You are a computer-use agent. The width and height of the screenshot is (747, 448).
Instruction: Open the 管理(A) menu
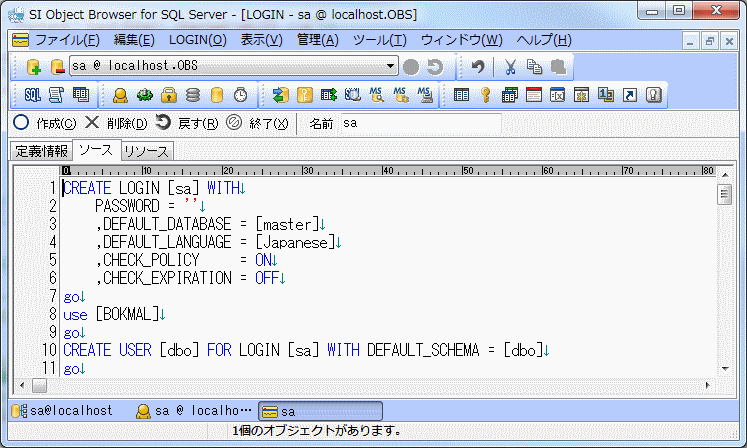[317, 40]
